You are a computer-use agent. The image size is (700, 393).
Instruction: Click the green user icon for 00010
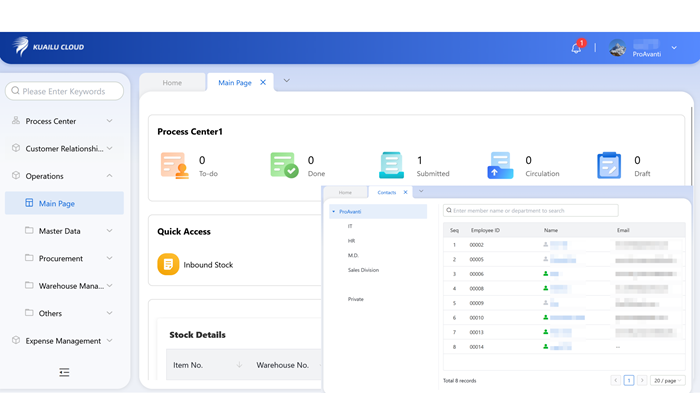(546, 318)
